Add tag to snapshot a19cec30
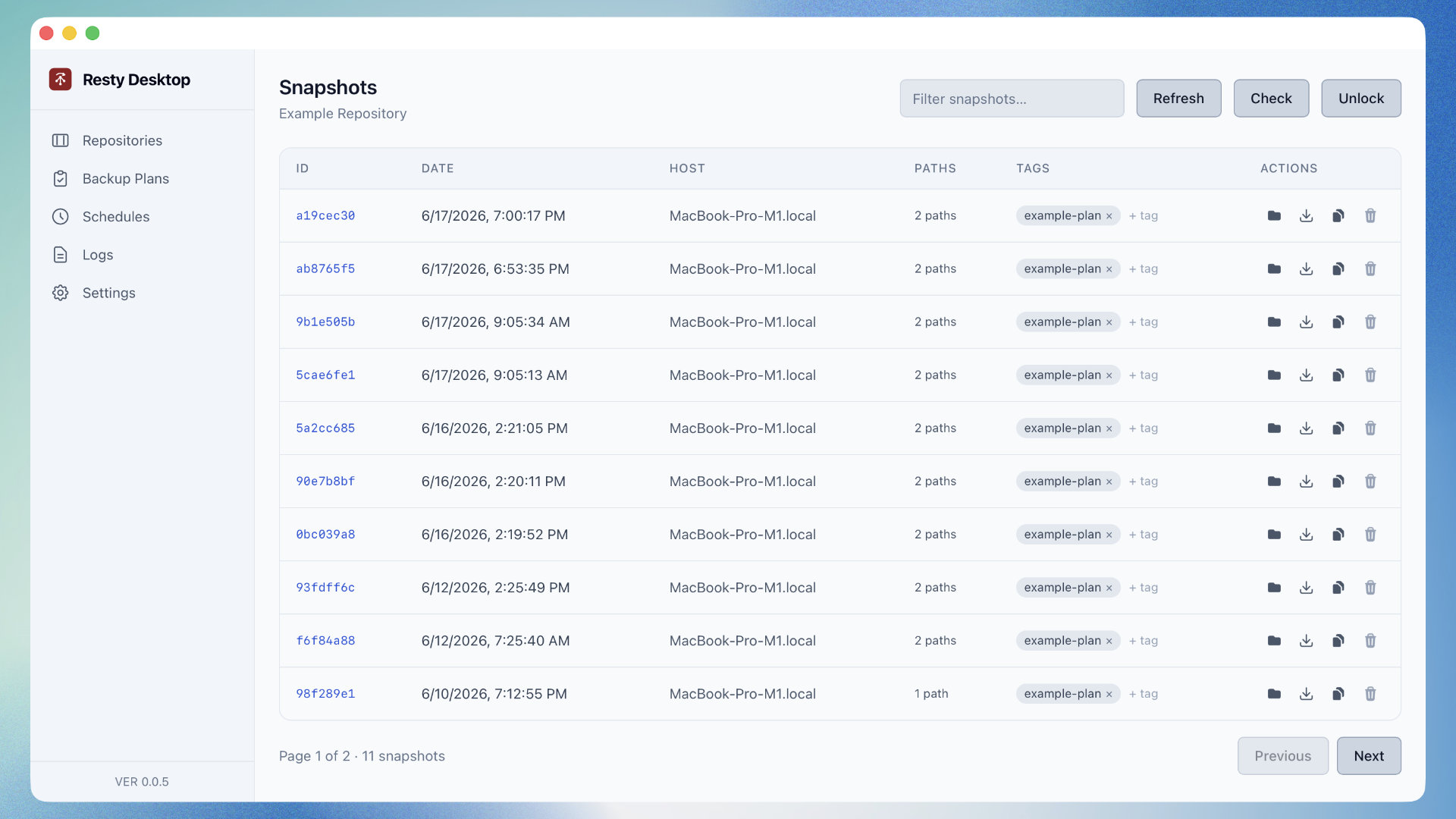The width and height of the screenshot is (1456, 819). [1143, 215]
